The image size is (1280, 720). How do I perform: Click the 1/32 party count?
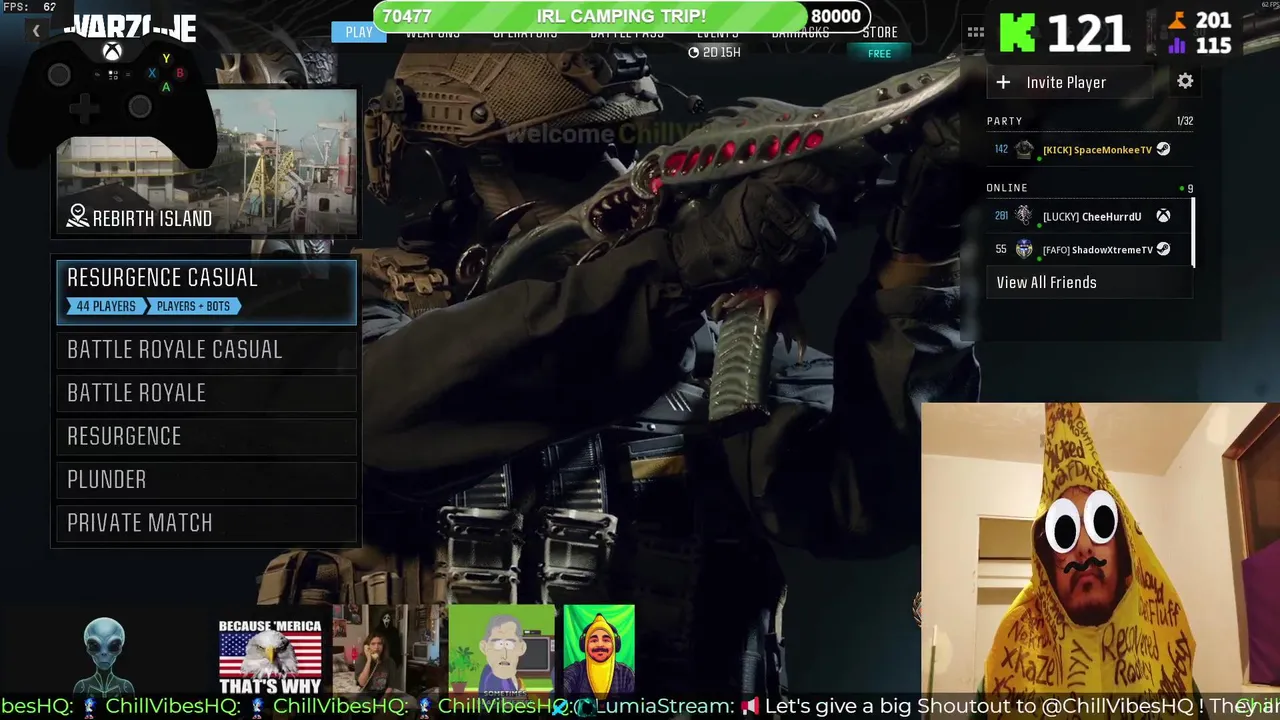click(x=1184, y=121)
